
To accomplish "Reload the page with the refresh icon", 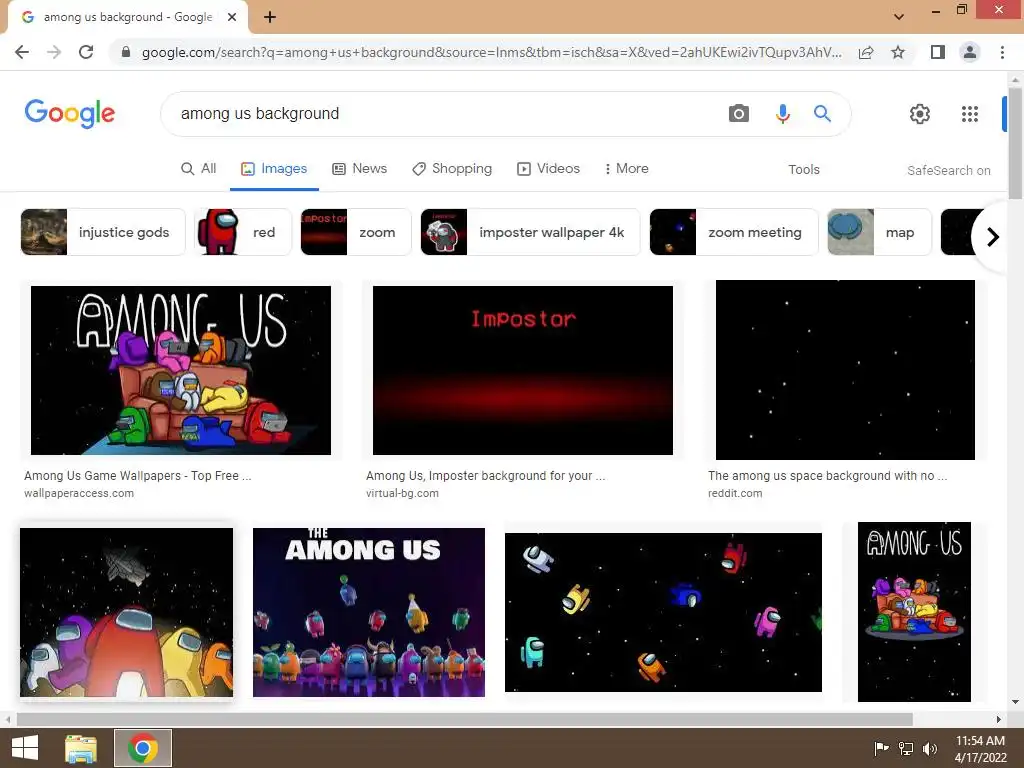I will tap(86, 52).
